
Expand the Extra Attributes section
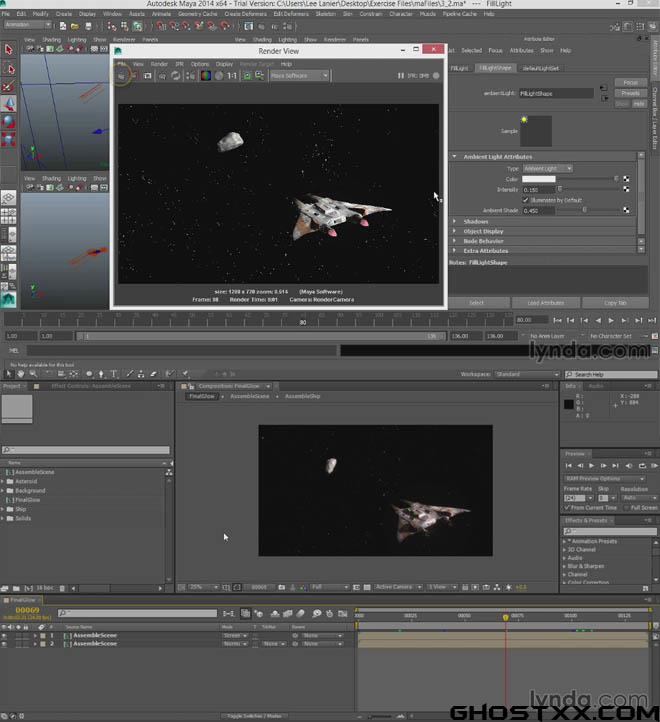[x=455, y=250]
